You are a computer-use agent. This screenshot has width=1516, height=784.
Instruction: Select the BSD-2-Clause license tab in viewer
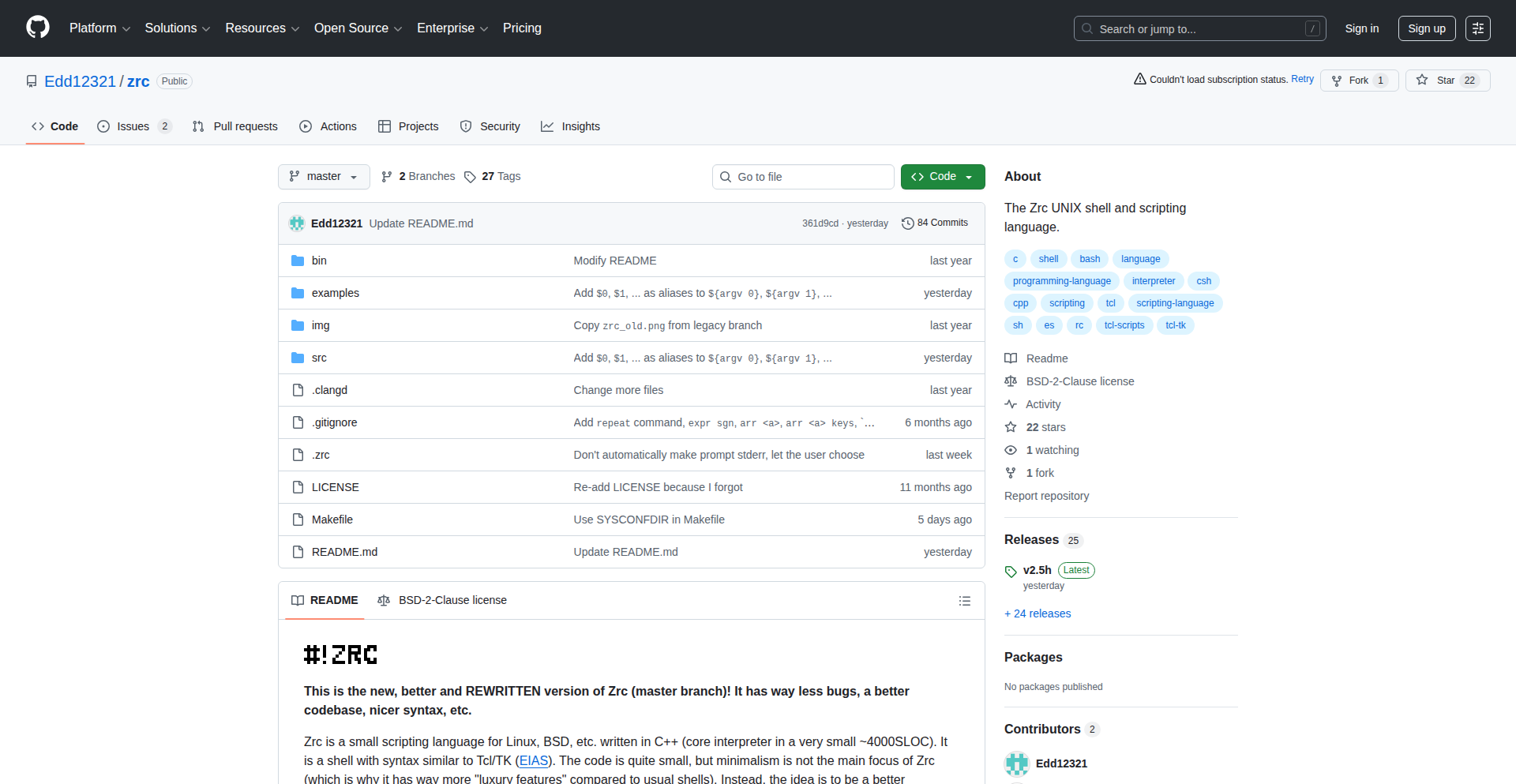pos(442,601)
